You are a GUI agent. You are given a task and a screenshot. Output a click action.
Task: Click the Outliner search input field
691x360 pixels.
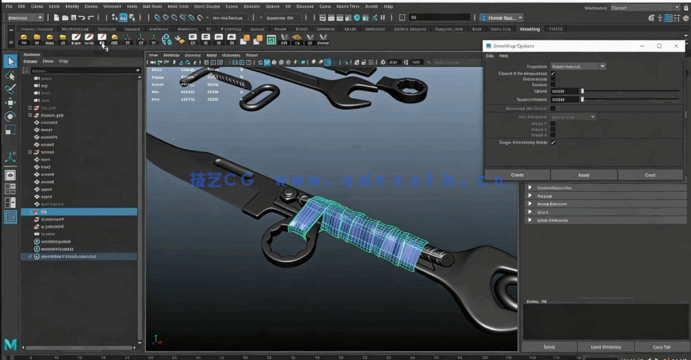82,71
